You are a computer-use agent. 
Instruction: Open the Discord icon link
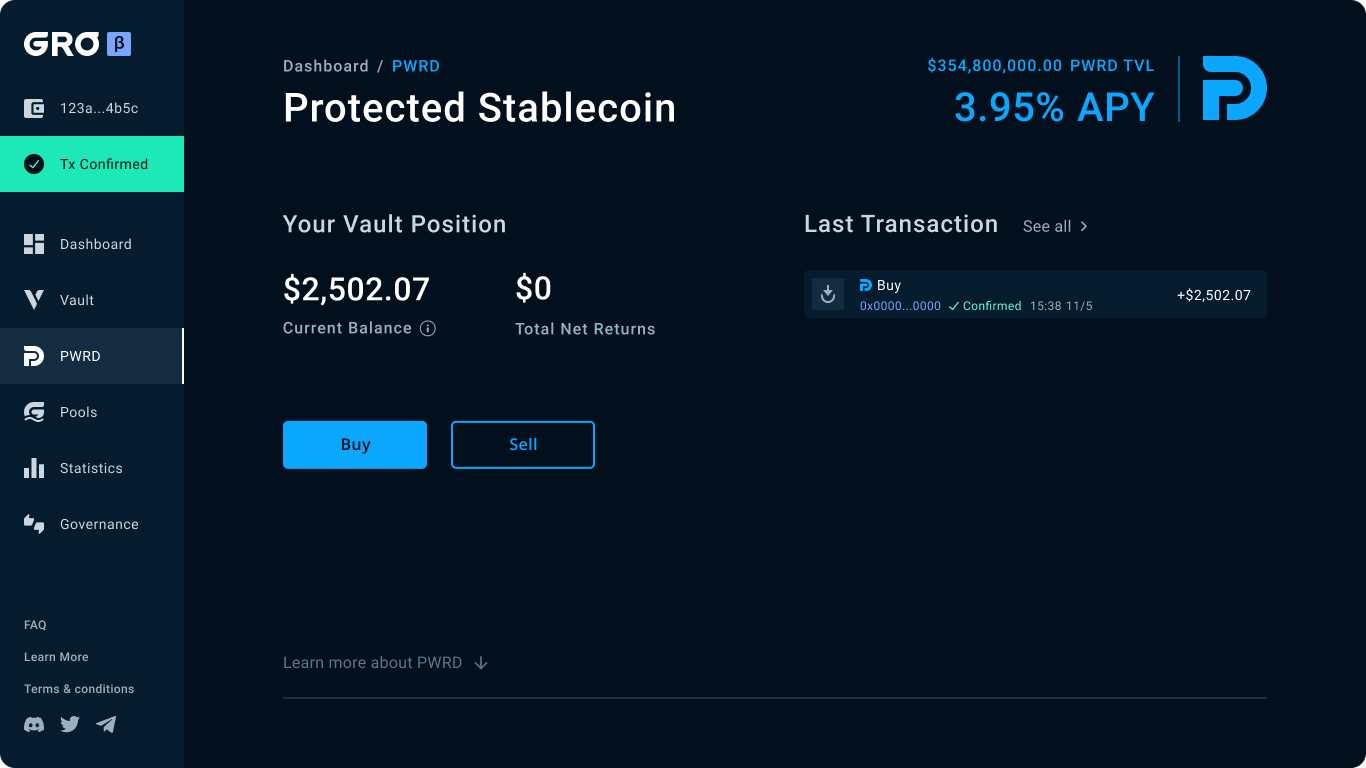point(34,724)
